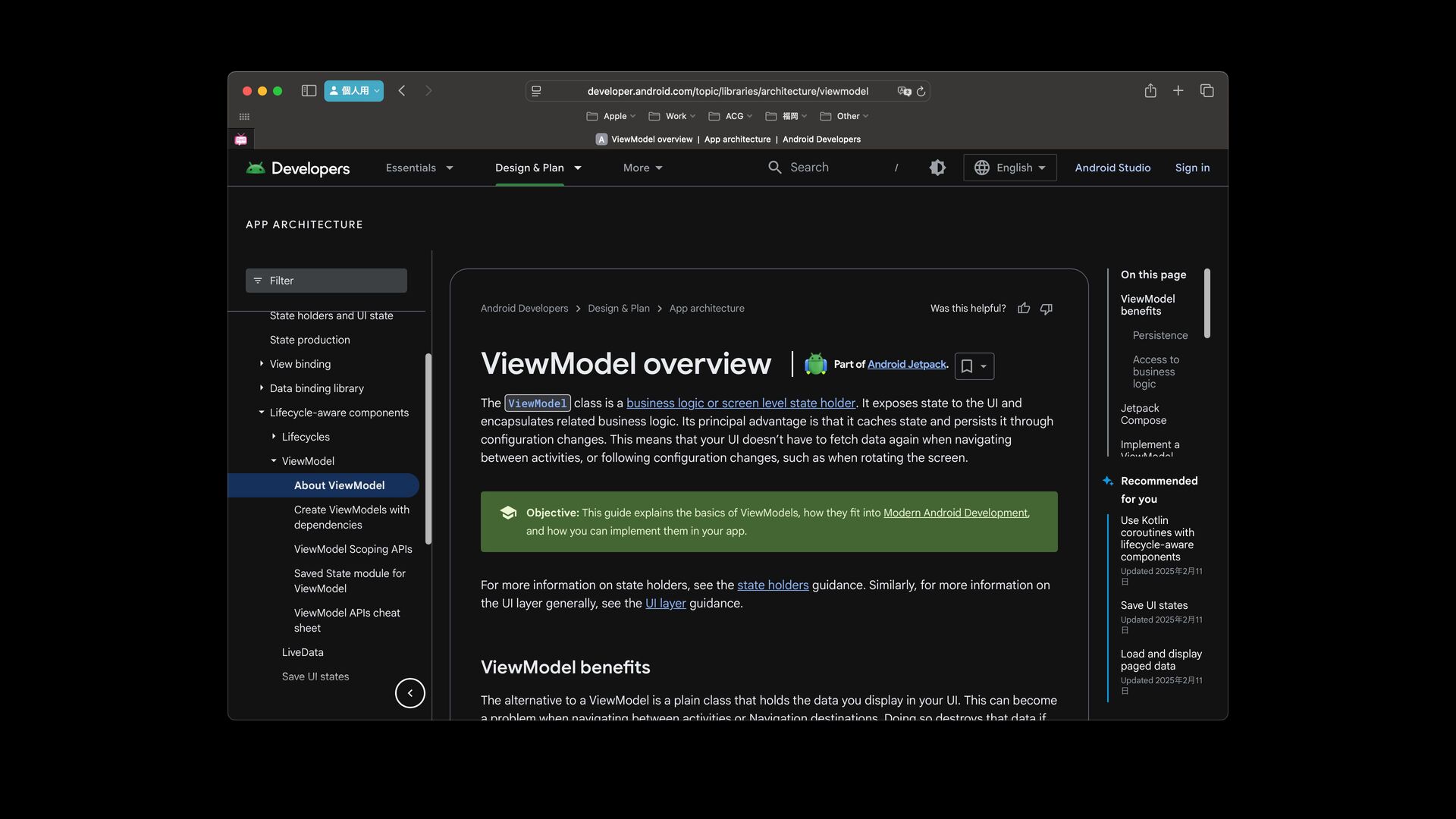1456x819 pixels.
Task: Open LiveData in sidebar
Action: (x=303, y=652)
